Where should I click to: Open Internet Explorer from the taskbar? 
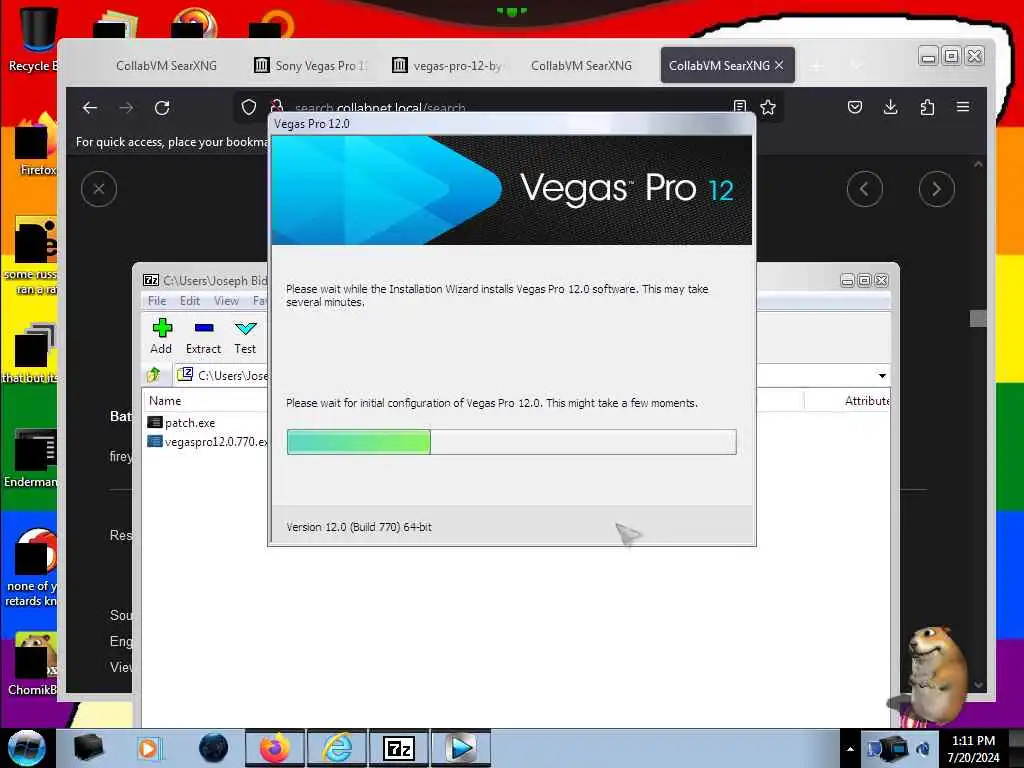pos(337,748)
